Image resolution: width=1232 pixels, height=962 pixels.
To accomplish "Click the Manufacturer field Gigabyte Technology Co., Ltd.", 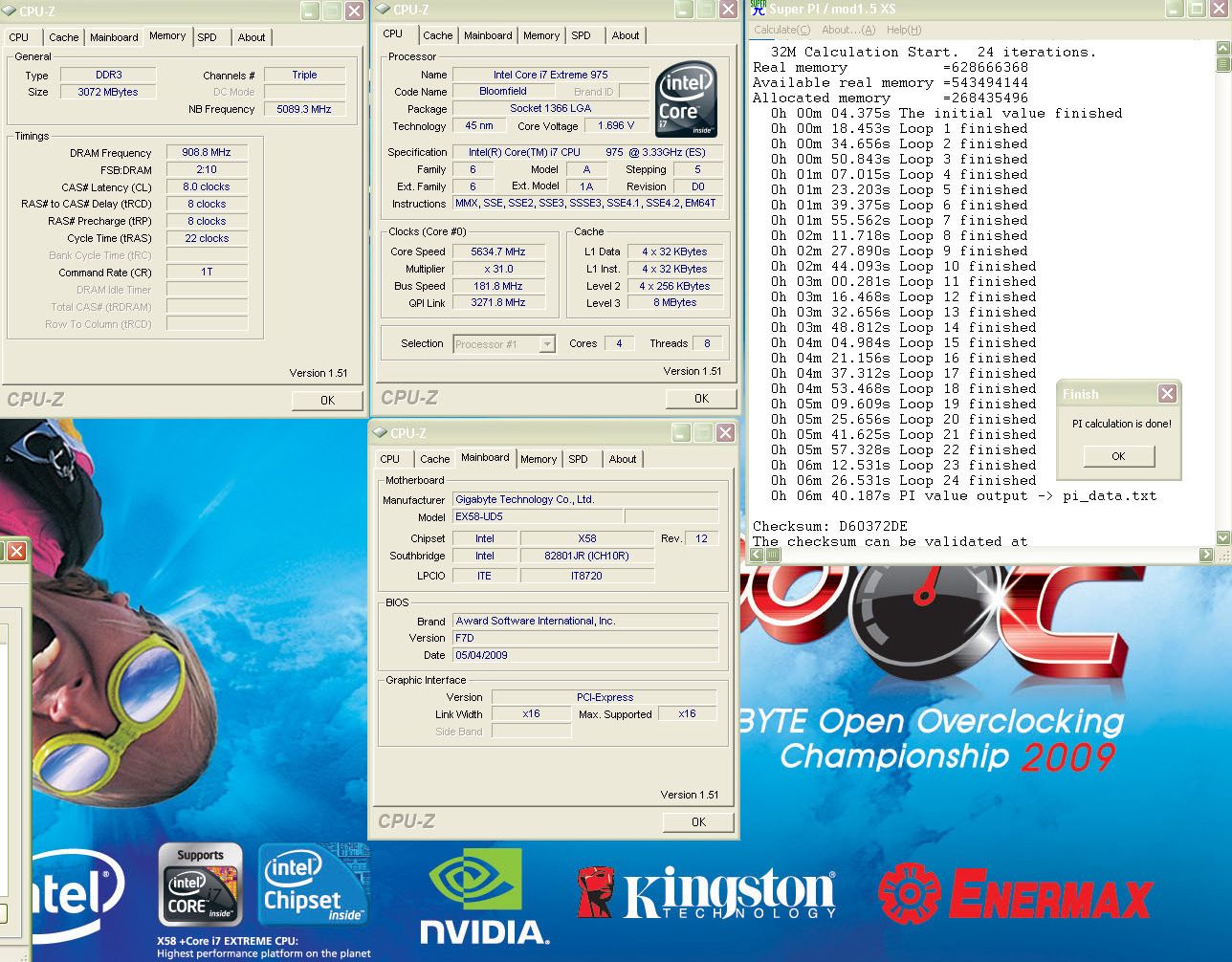I will pyautogui.click(x=585, y=499).
